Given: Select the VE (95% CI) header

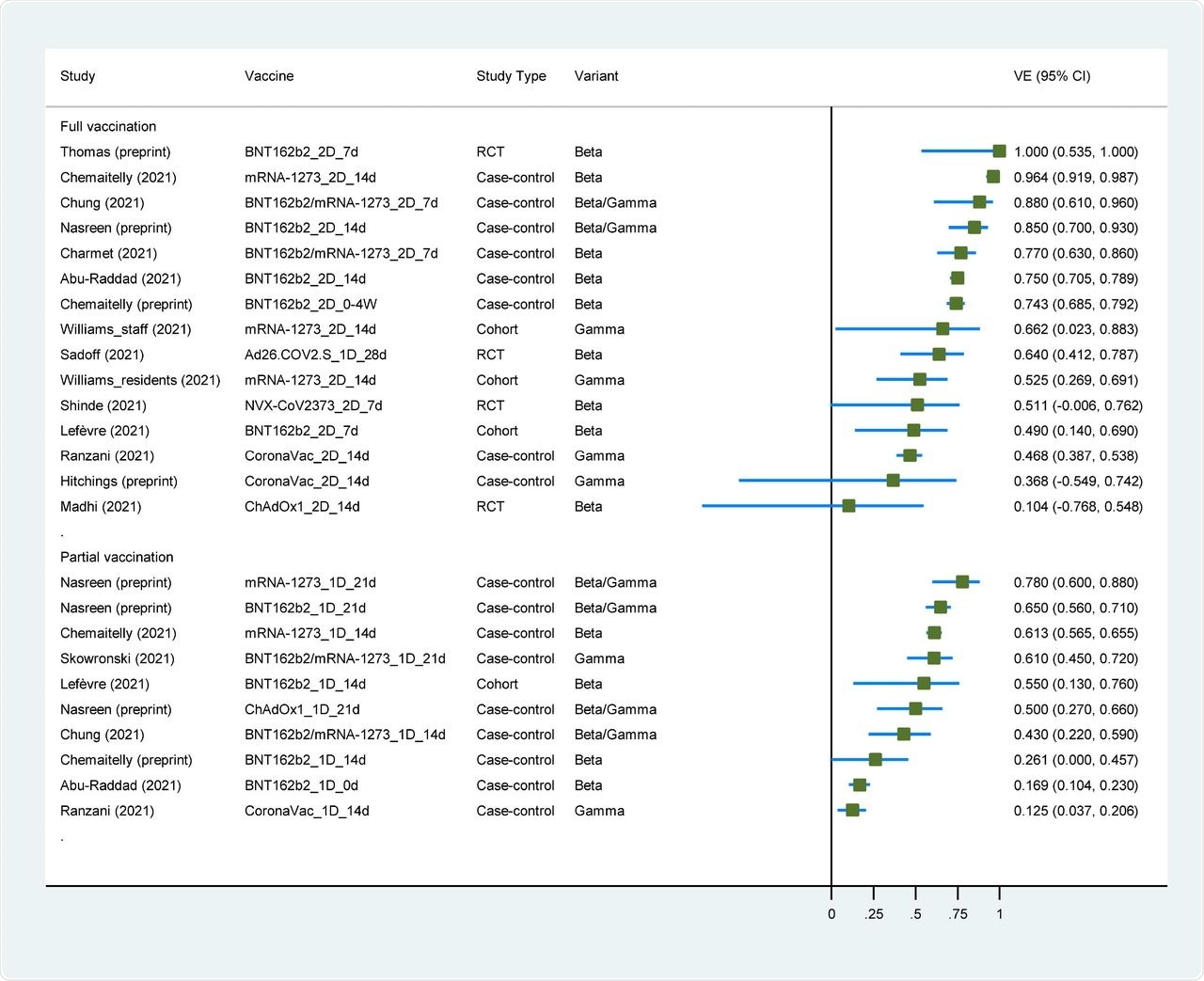Looking at the screenshot, I should 1051,76.
